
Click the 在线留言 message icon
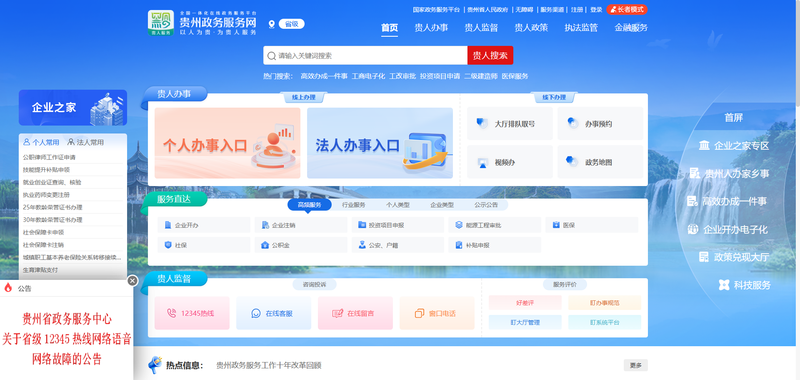coord(337,313)
